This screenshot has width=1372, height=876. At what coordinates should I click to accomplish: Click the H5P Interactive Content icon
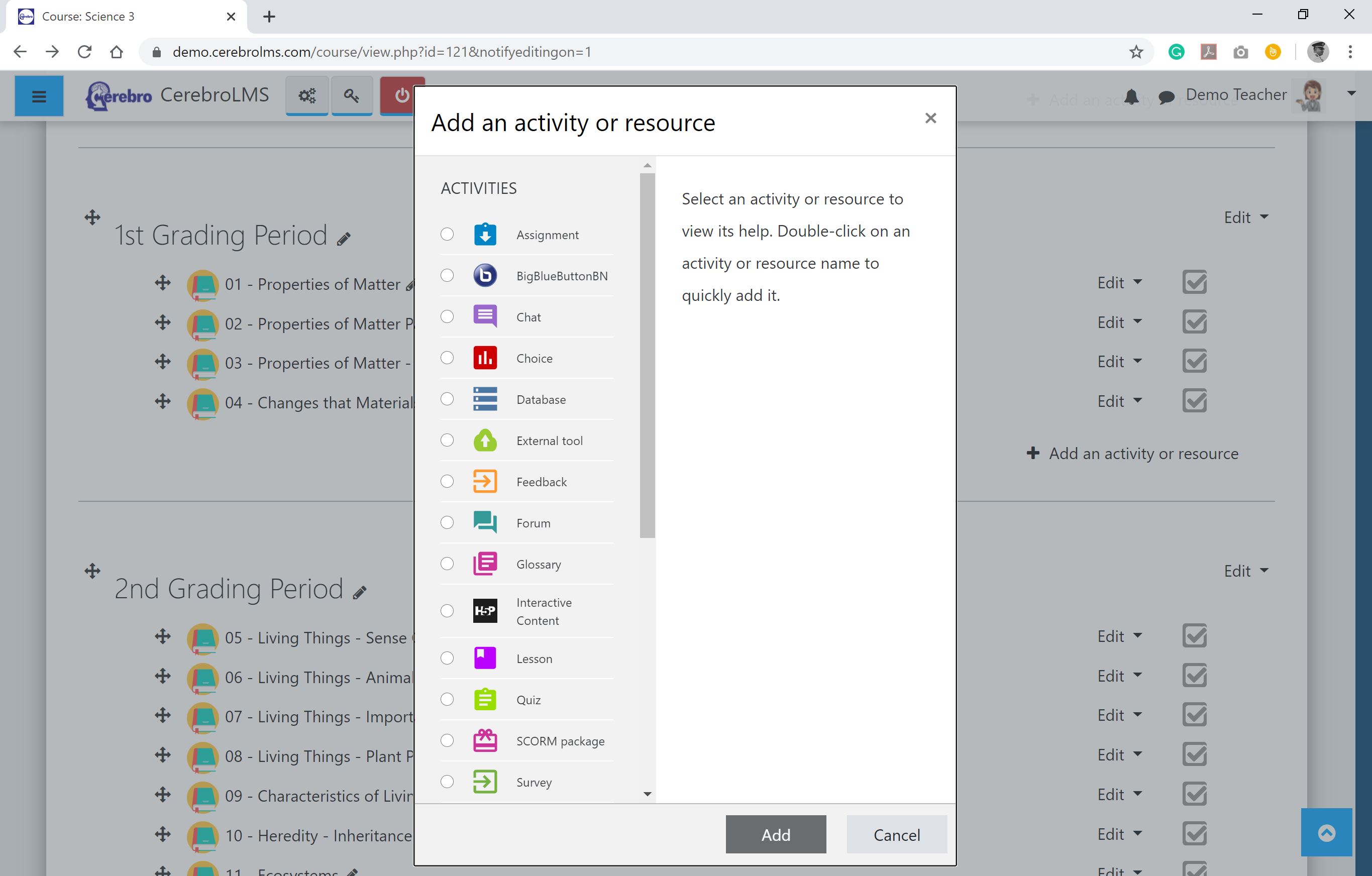click(485, 611)
